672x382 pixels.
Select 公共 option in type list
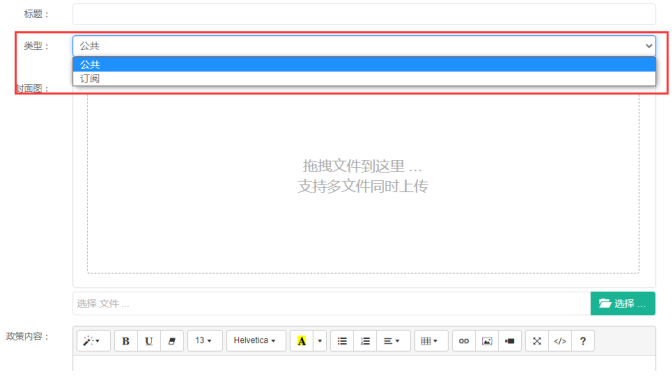364,64
